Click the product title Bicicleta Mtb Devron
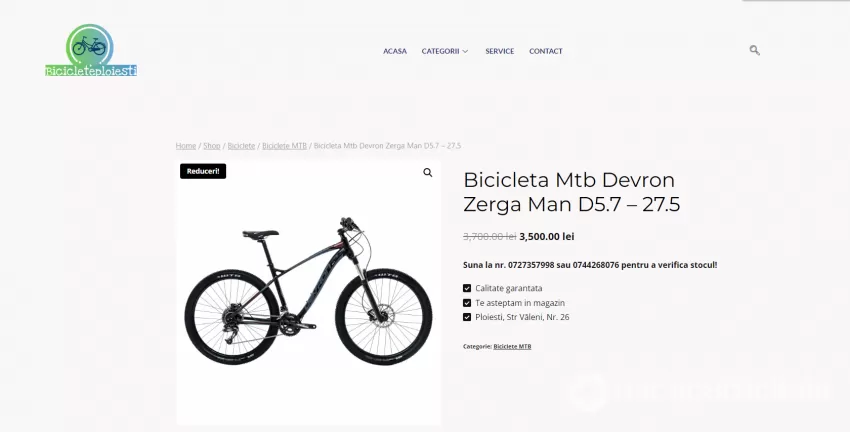Screen dimensions: 850x432 coord(571,192)
